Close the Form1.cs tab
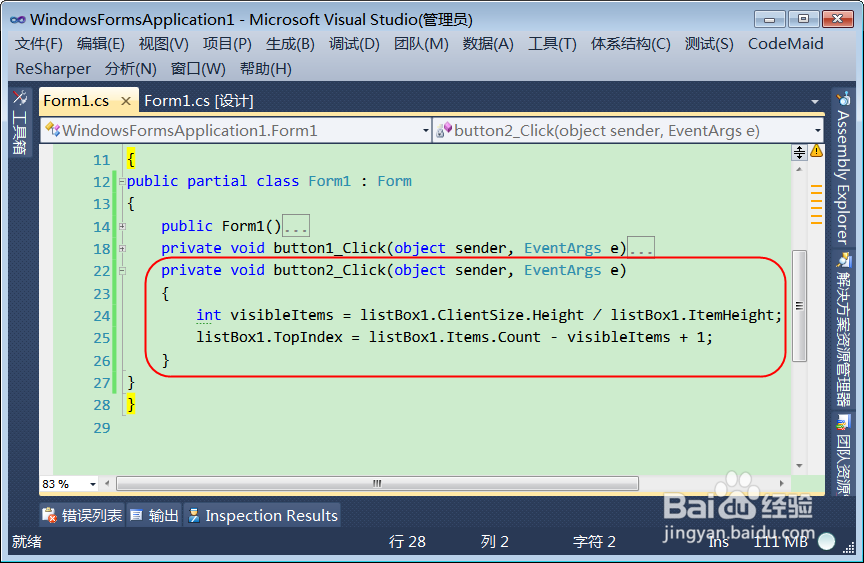The height and width of the screenshot is (563, 864). pos(126,101)
